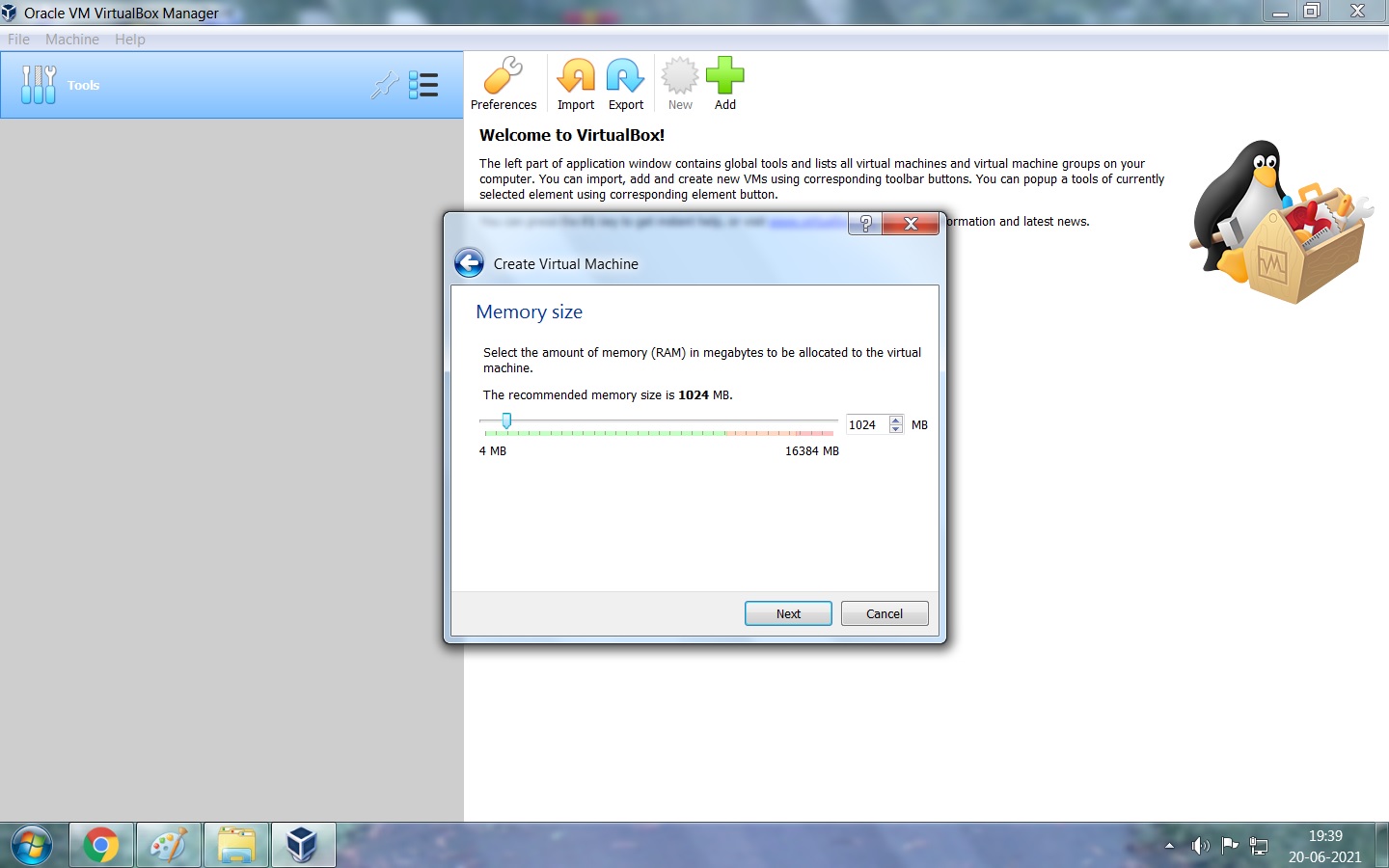Screen dimensions: 1389x868
Task: Click the Show Desktop strip by the clock
Action: pos(1381,846)
